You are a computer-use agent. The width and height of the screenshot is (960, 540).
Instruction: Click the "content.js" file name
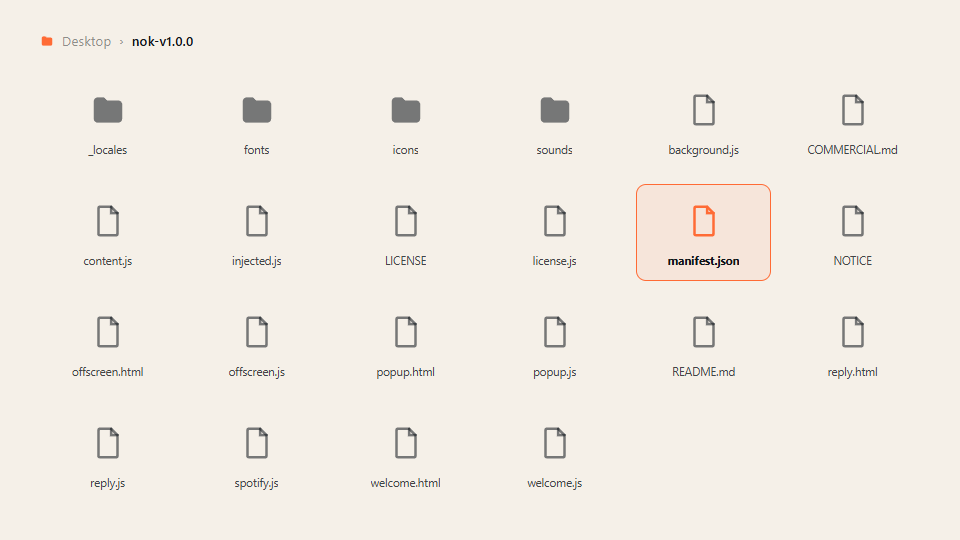click(108, 261)
